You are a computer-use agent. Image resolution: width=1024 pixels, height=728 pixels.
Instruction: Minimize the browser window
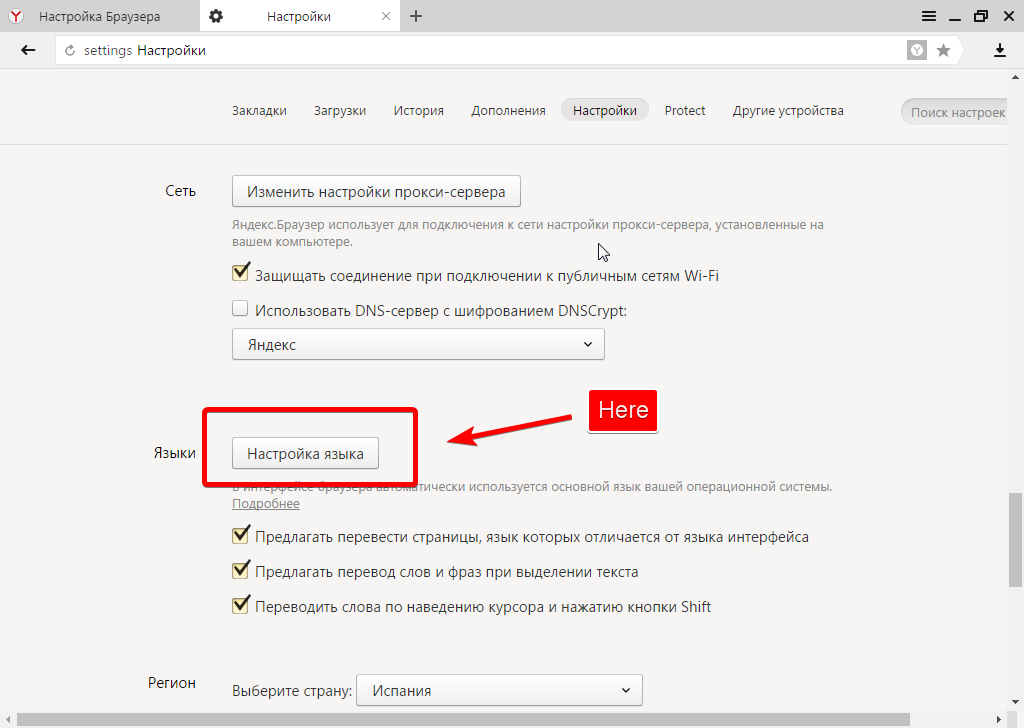coord(955,20)
